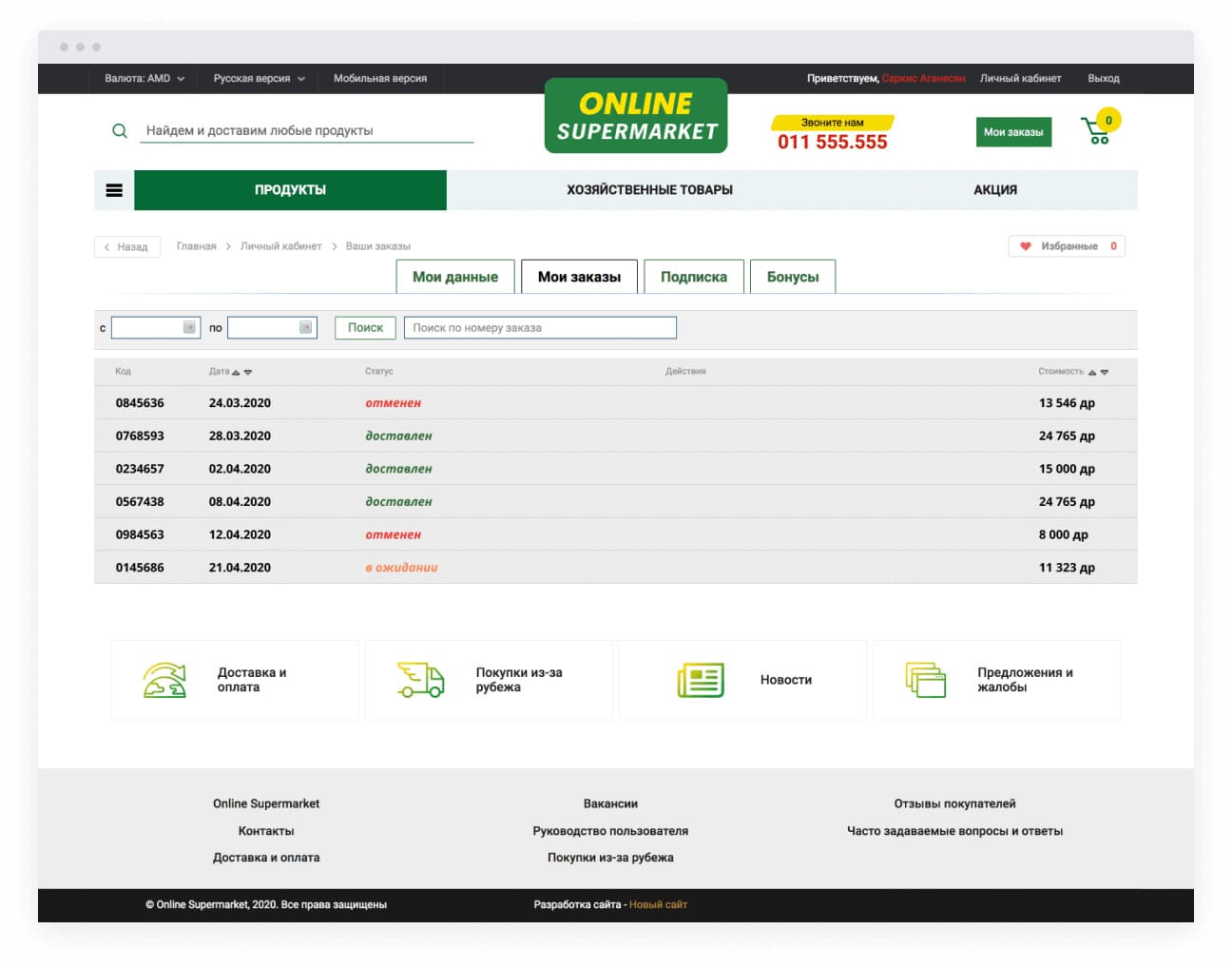The width and height of the screenshot is (1232, 968).
Task: Click footer Отзывы покупателей link
Action: click(x=954, y=803)
